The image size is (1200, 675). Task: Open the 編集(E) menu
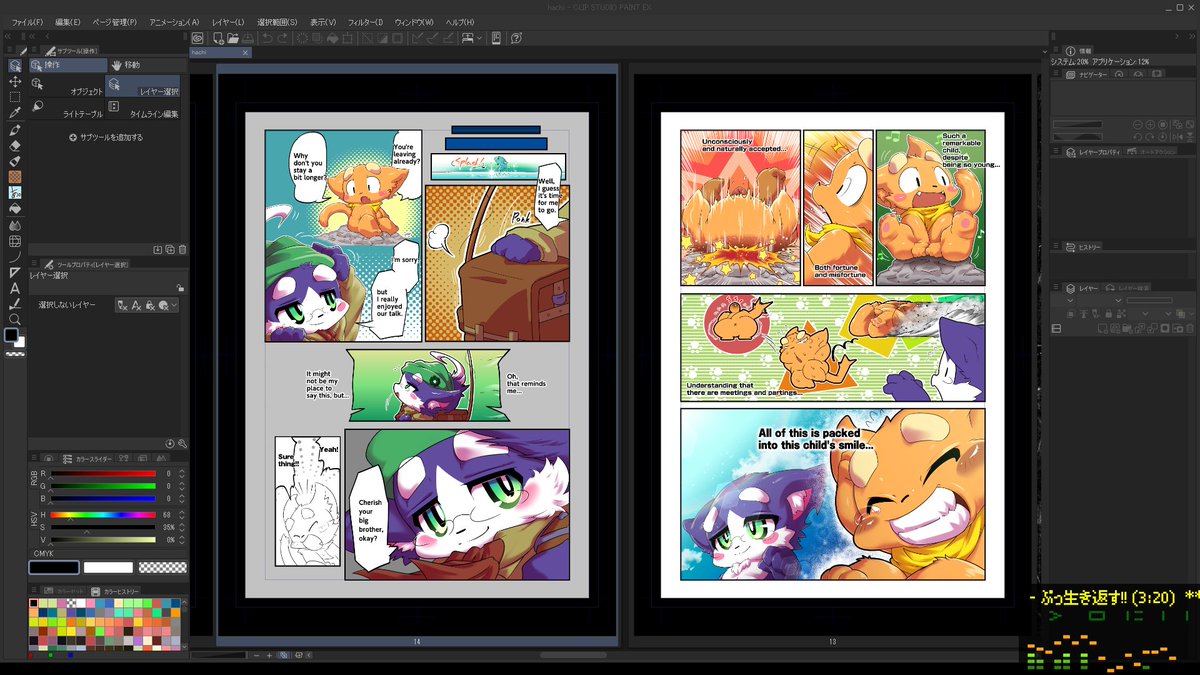click(68, 21)
